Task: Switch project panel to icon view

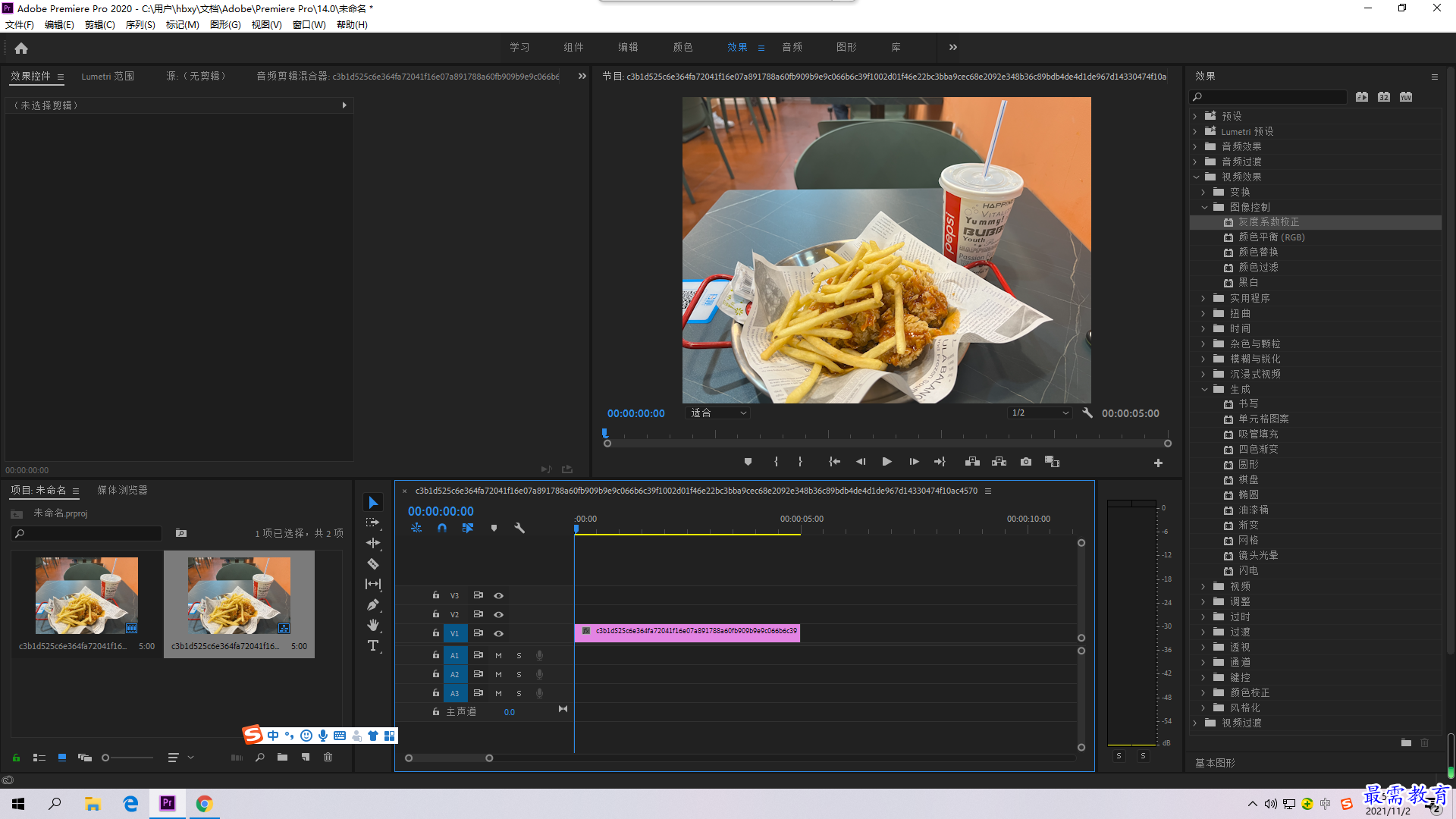Action: point(62,757)
